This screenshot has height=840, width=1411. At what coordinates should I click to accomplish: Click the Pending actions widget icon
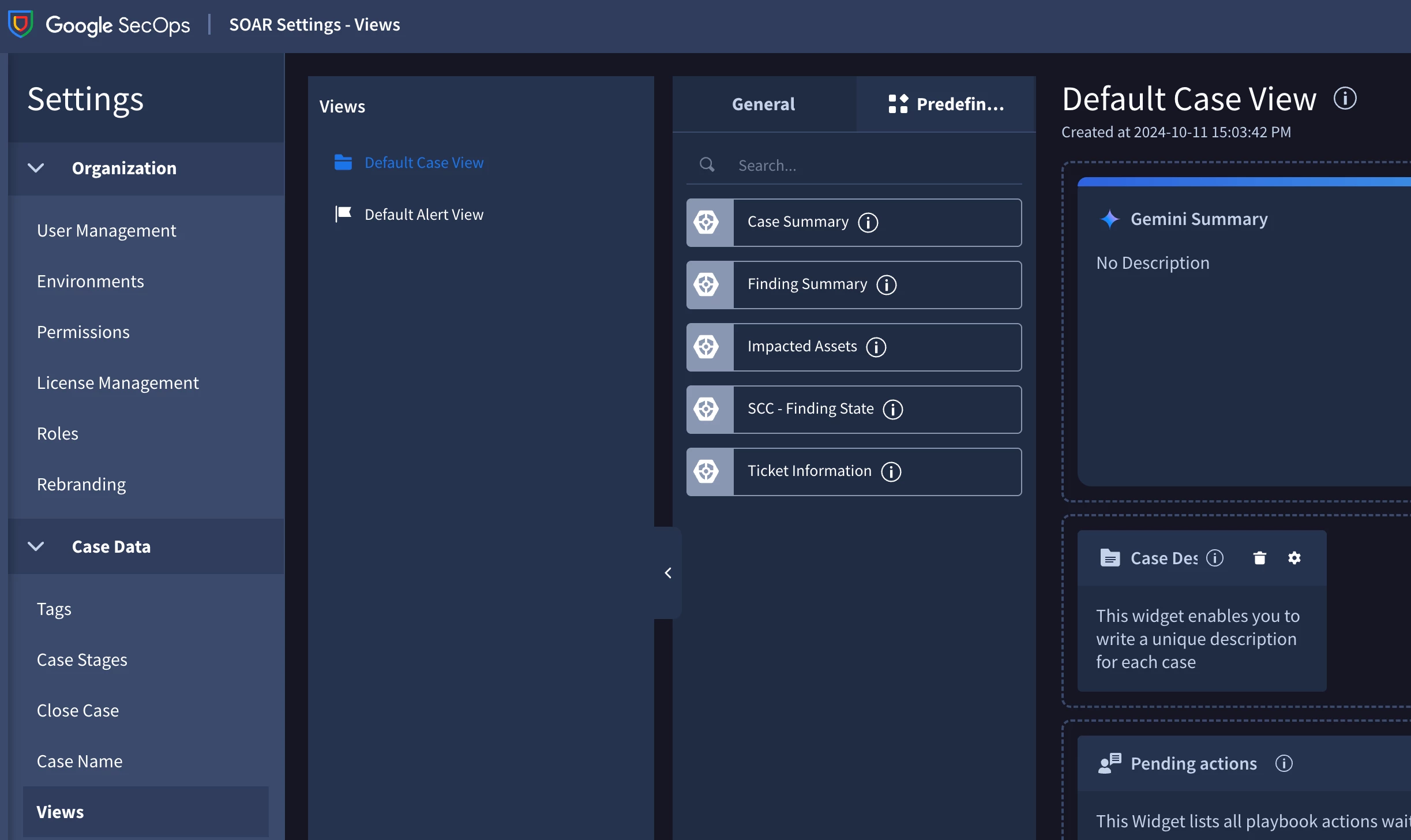coord(1110,763)
